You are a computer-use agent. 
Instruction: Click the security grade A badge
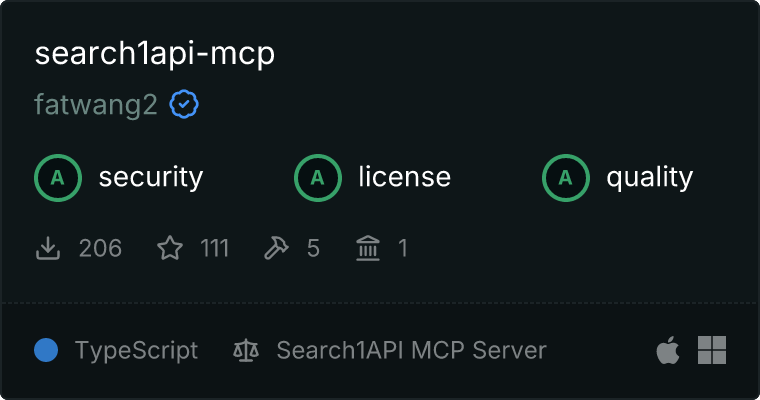coord(58,178)
